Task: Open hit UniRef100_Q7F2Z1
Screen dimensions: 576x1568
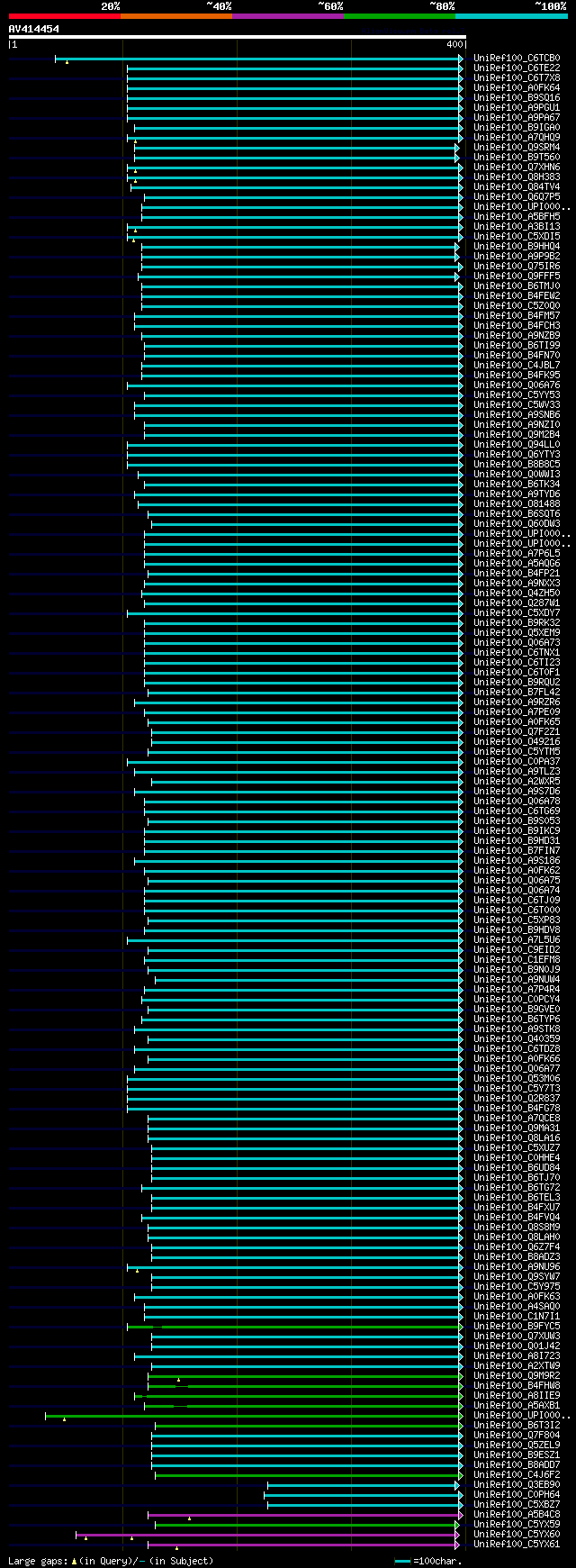Action: (517, 732)
